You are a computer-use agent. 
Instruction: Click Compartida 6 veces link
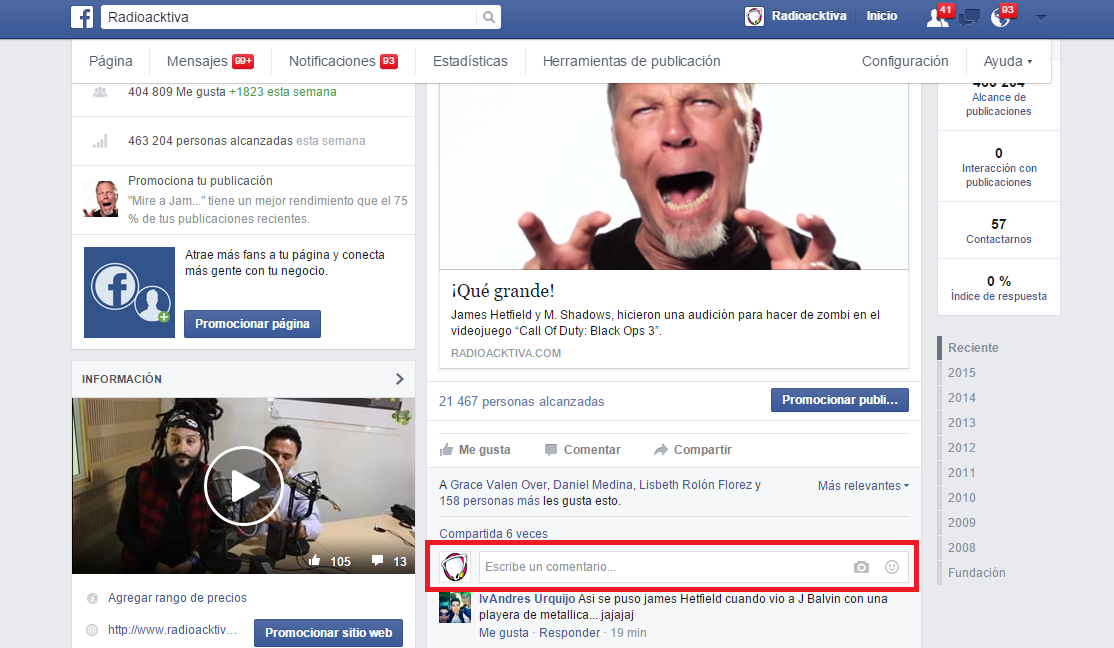click(493, 534)
